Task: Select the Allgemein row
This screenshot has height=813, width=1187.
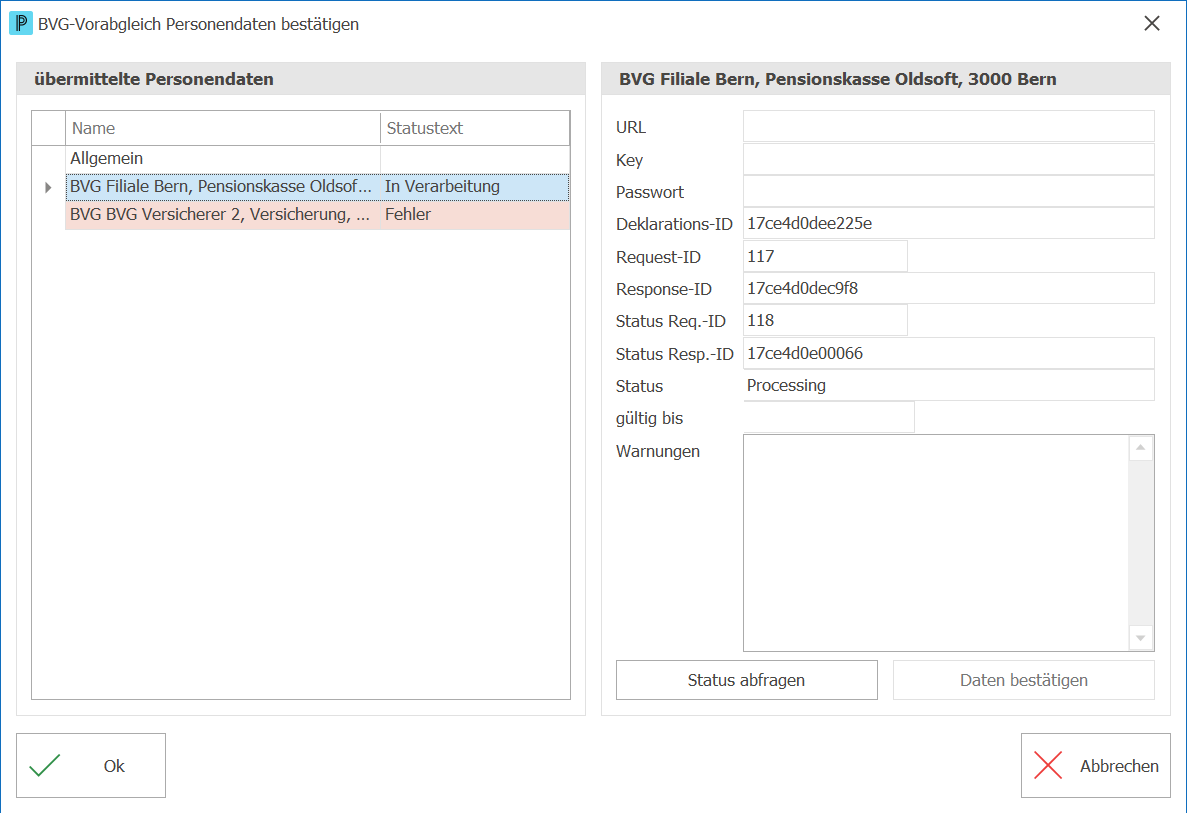Action: point(318,159)
